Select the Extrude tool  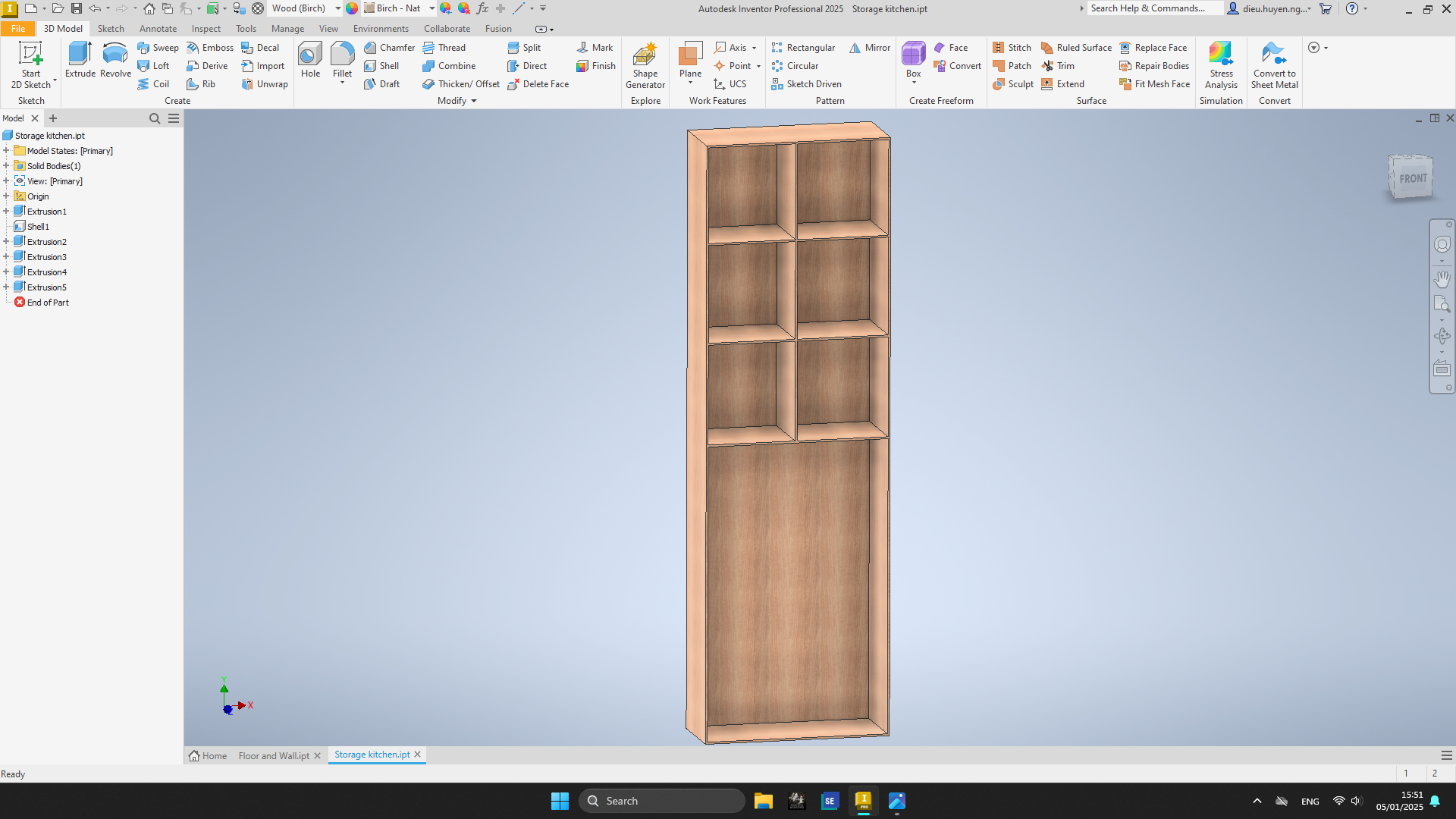tap(80, 60)
